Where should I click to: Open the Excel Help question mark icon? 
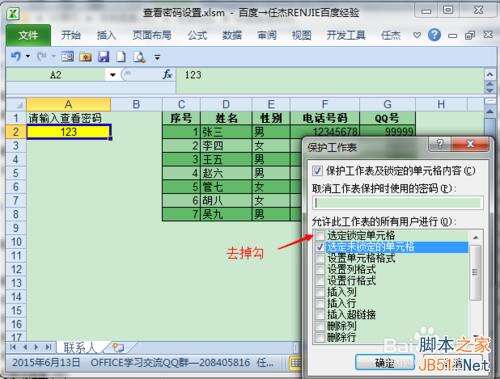coord(434,35)
